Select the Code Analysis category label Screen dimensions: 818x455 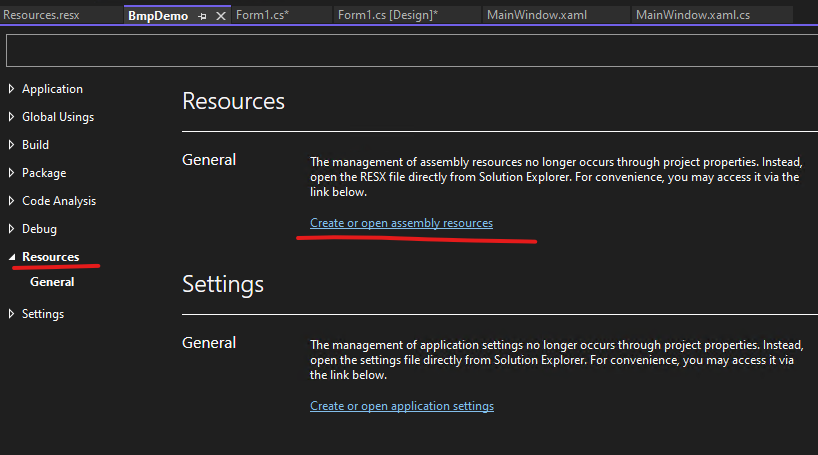(x=59, y=201)
